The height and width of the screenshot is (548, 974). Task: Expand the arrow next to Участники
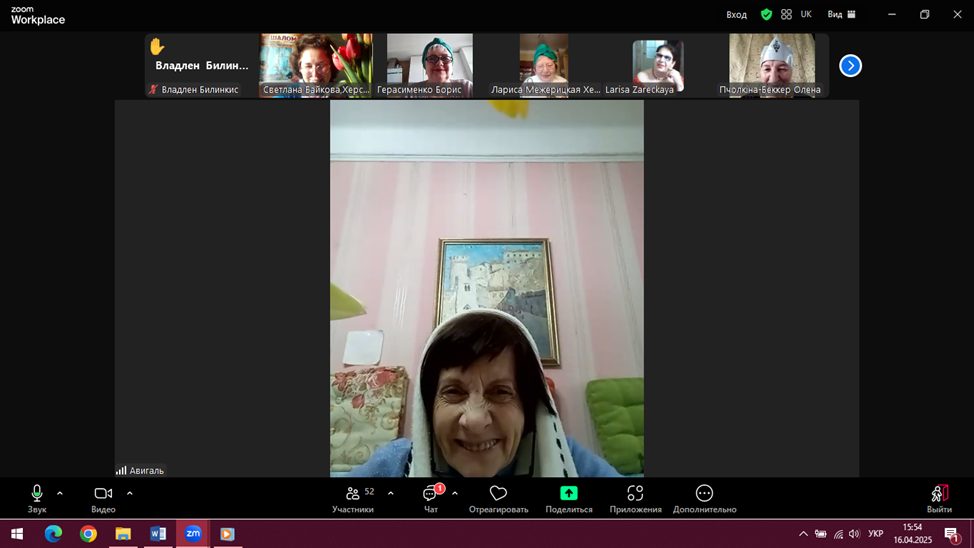point(390,493)
